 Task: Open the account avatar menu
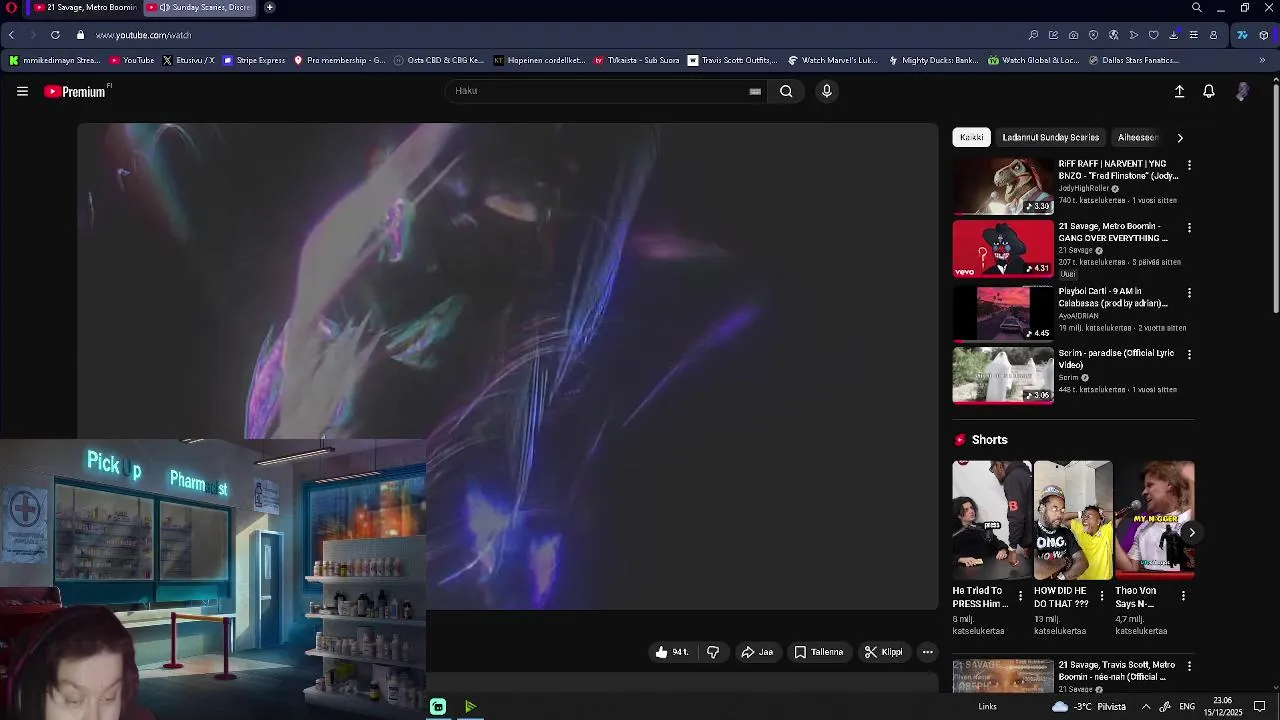click(1242, 91)
